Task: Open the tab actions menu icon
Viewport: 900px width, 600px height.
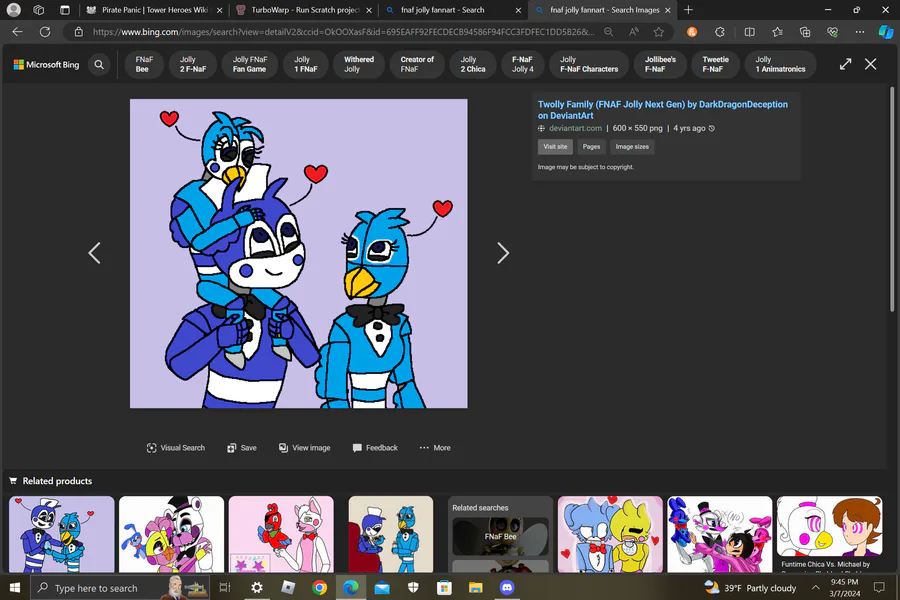Action: point(65,10)
